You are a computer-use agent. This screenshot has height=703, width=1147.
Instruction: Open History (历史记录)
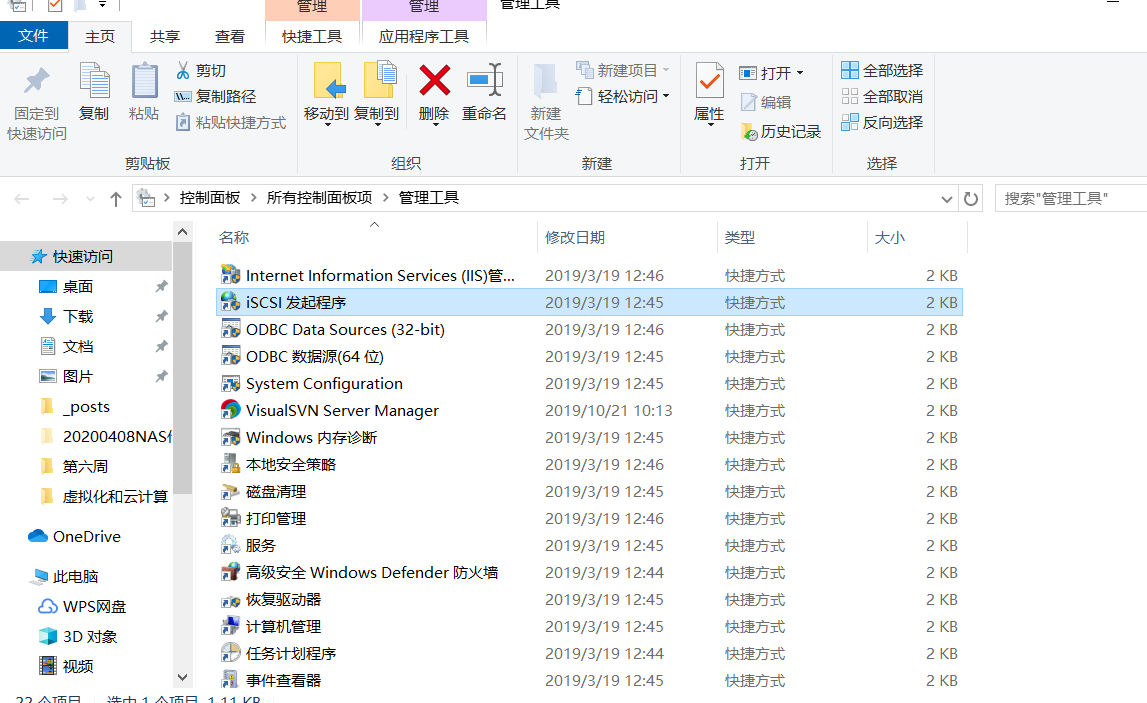click(781, 132)
